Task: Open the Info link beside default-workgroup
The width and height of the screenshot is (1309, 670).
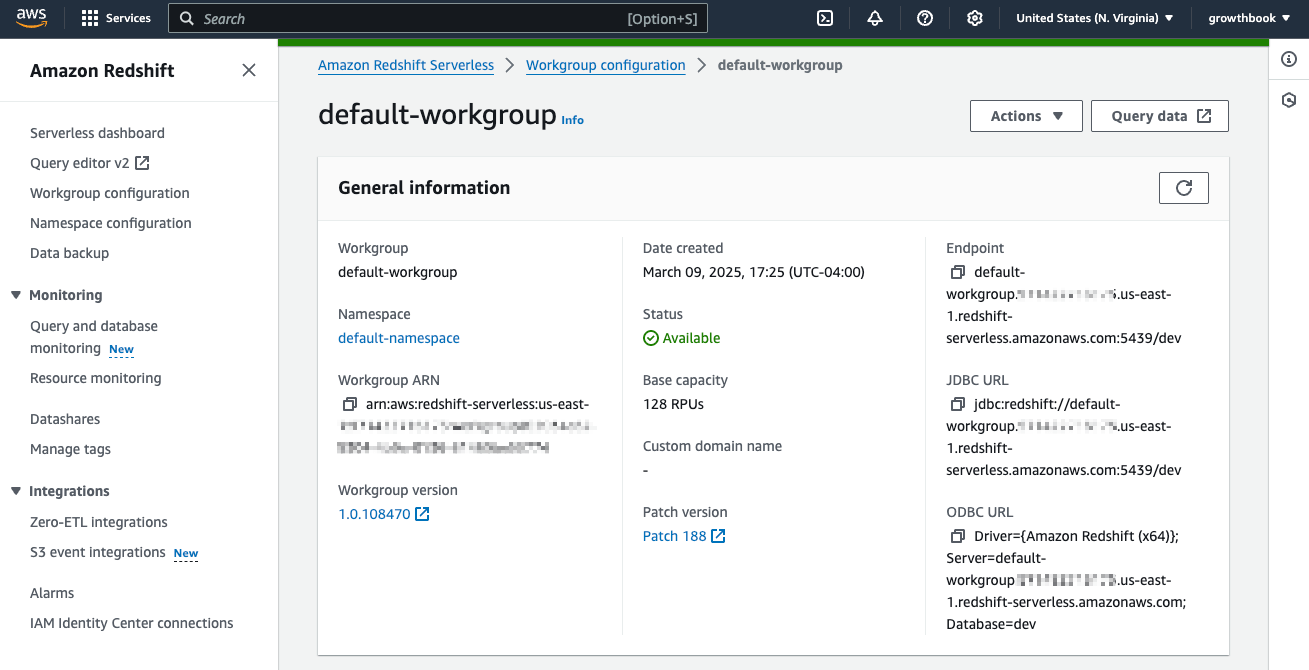Action: coord(572,120)
